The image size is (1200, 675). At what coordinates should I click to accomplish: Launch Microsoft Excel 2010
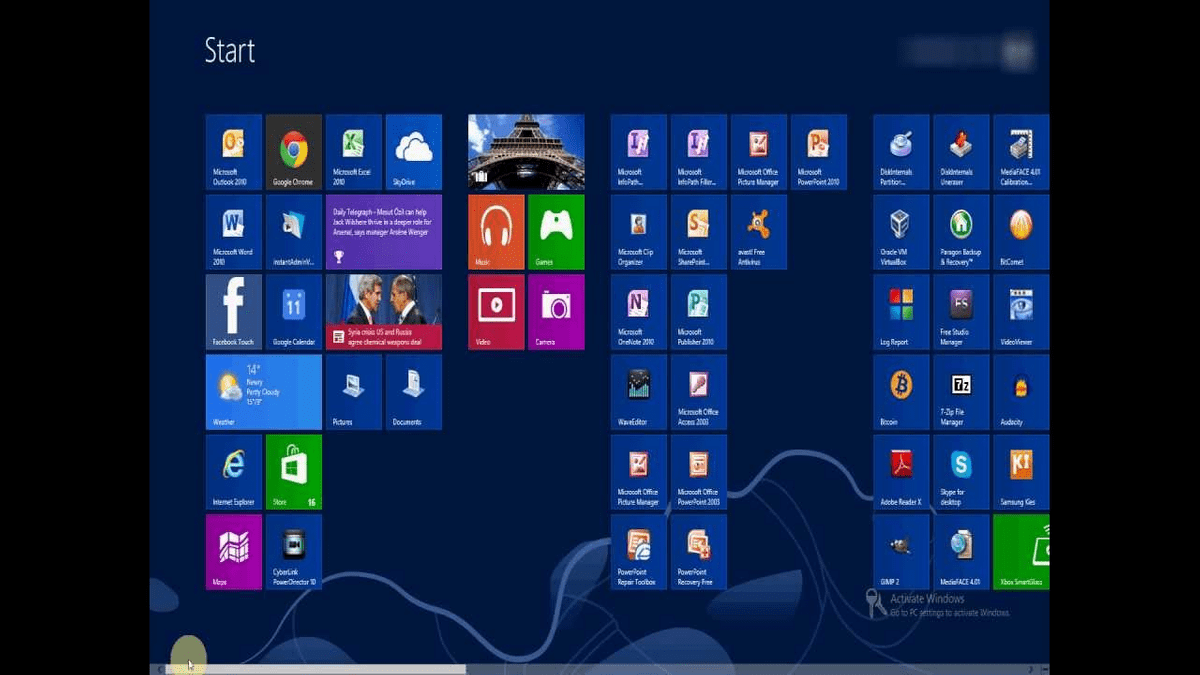tap(353, 152)
